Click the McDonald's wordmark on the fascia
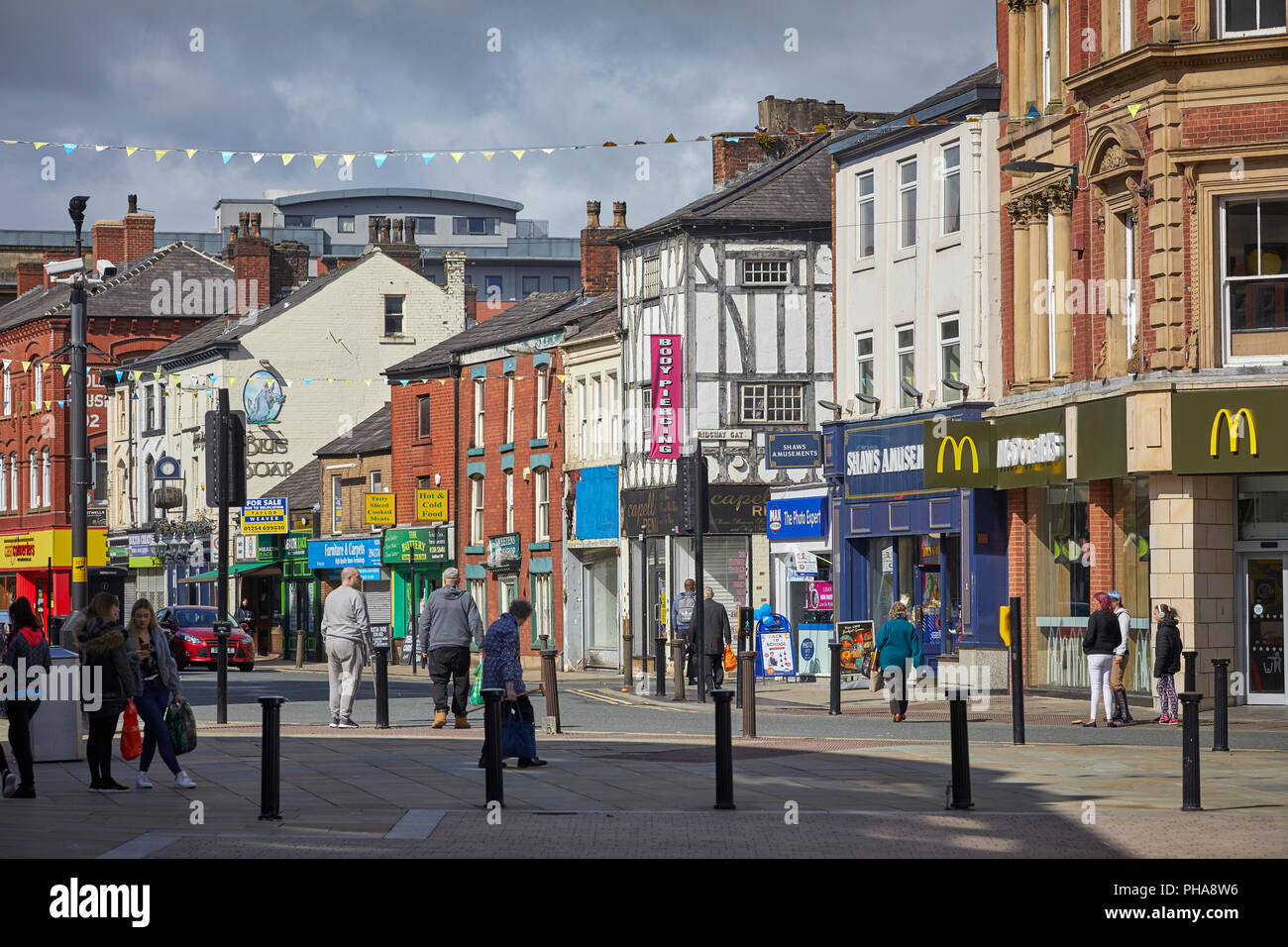 pyautogui.click(x=1029, y=450)
